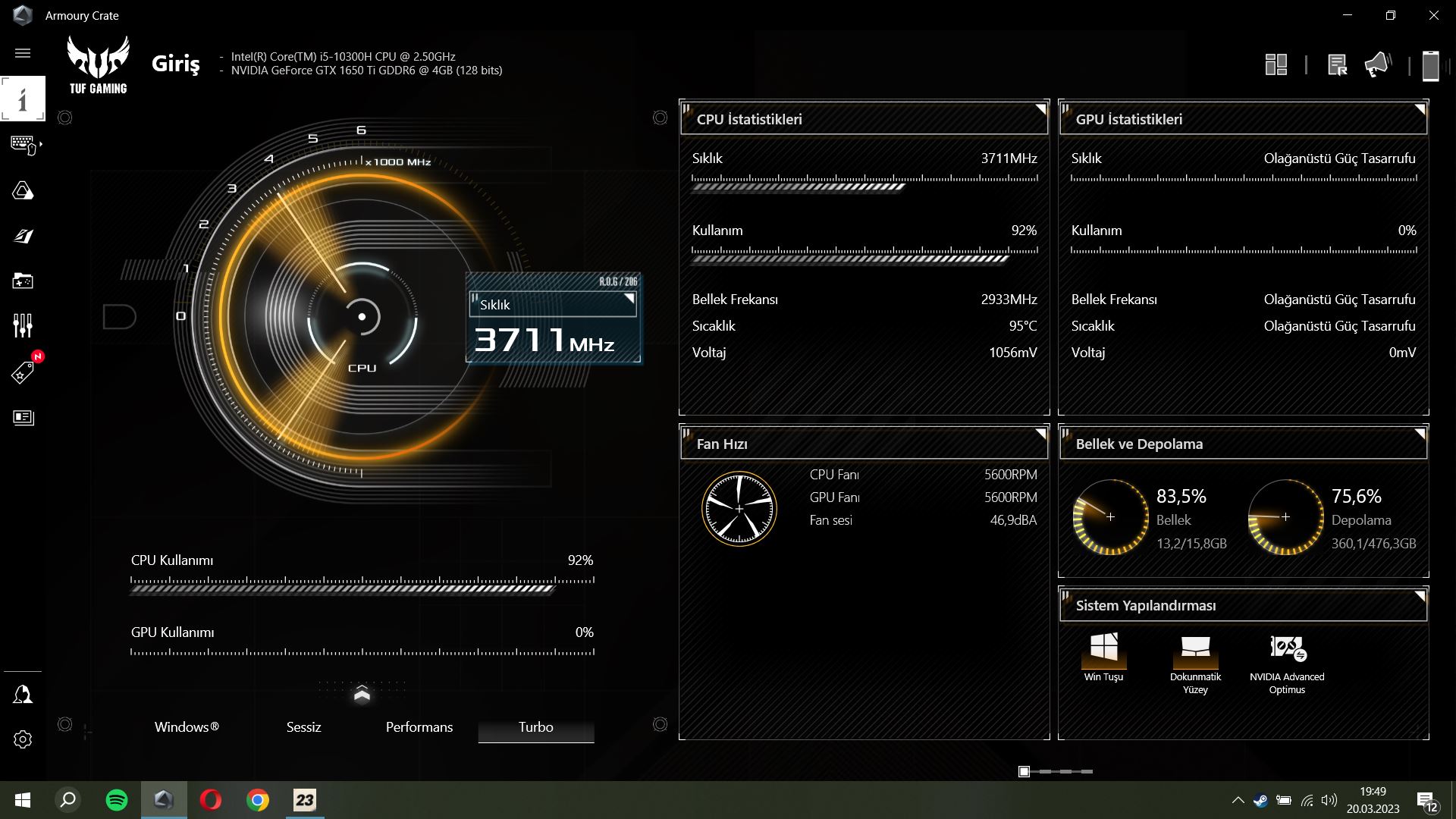Open the Aura Sync lighting icon
Screen dimensions: 1456x819
pyautogui.click(x=23, y=190)
